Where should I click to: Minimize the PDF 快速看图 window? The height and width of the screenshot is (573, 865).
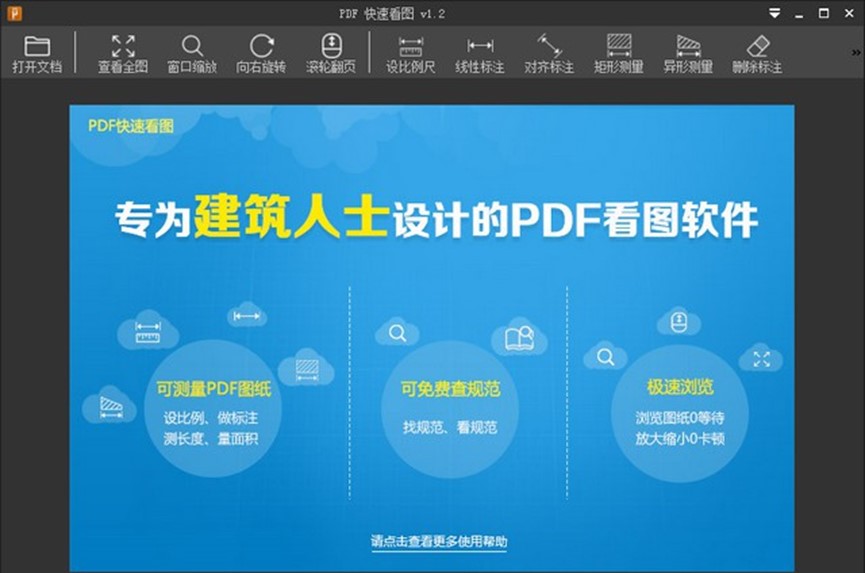point(799,14)
